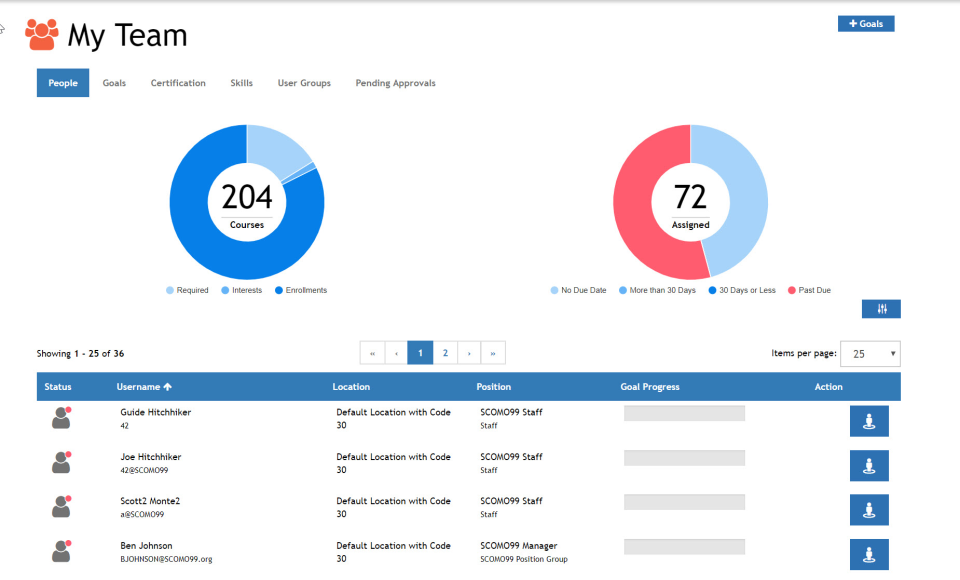
Task: Click the filter sliders icon button
Action: tap(881, 309)
